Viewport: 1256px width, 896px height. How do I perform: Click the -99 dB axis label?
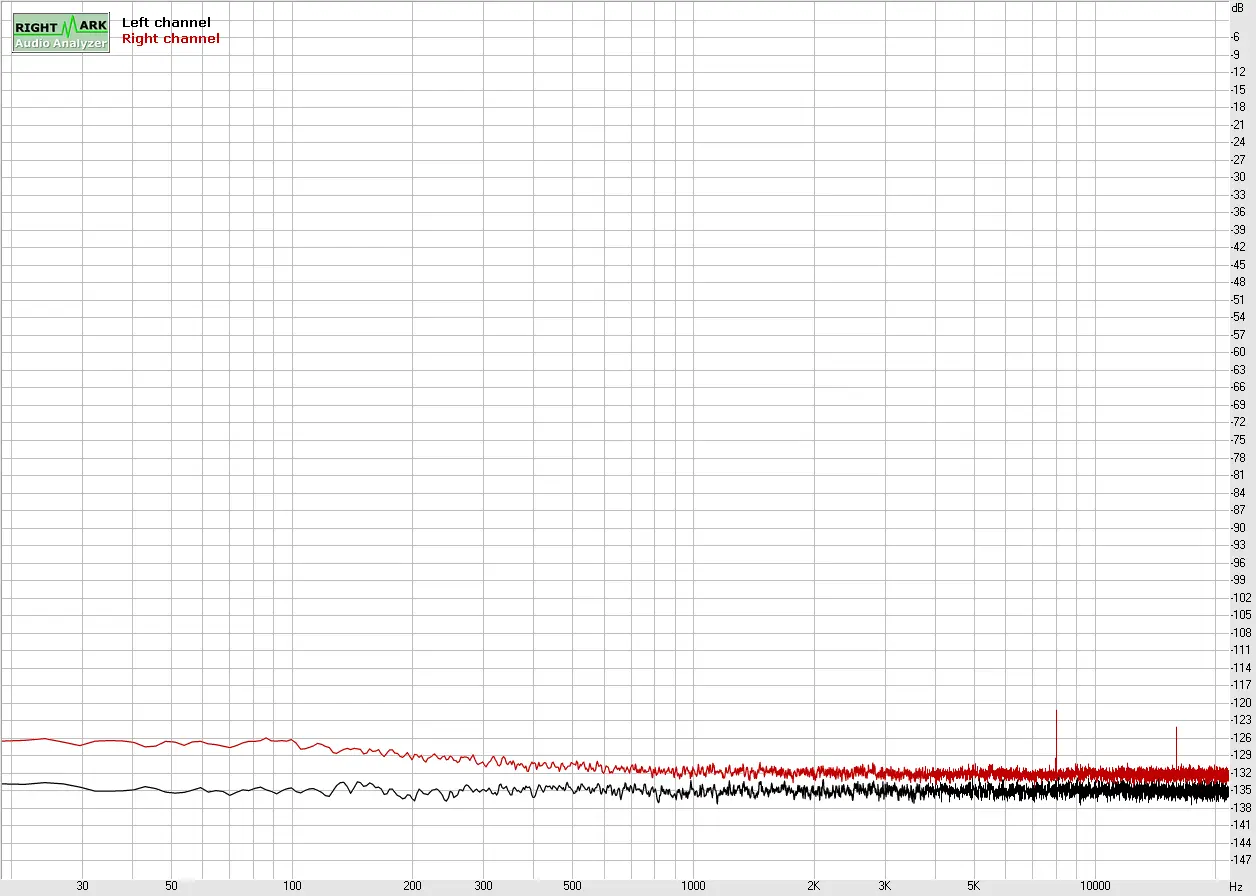(1238, 580)
